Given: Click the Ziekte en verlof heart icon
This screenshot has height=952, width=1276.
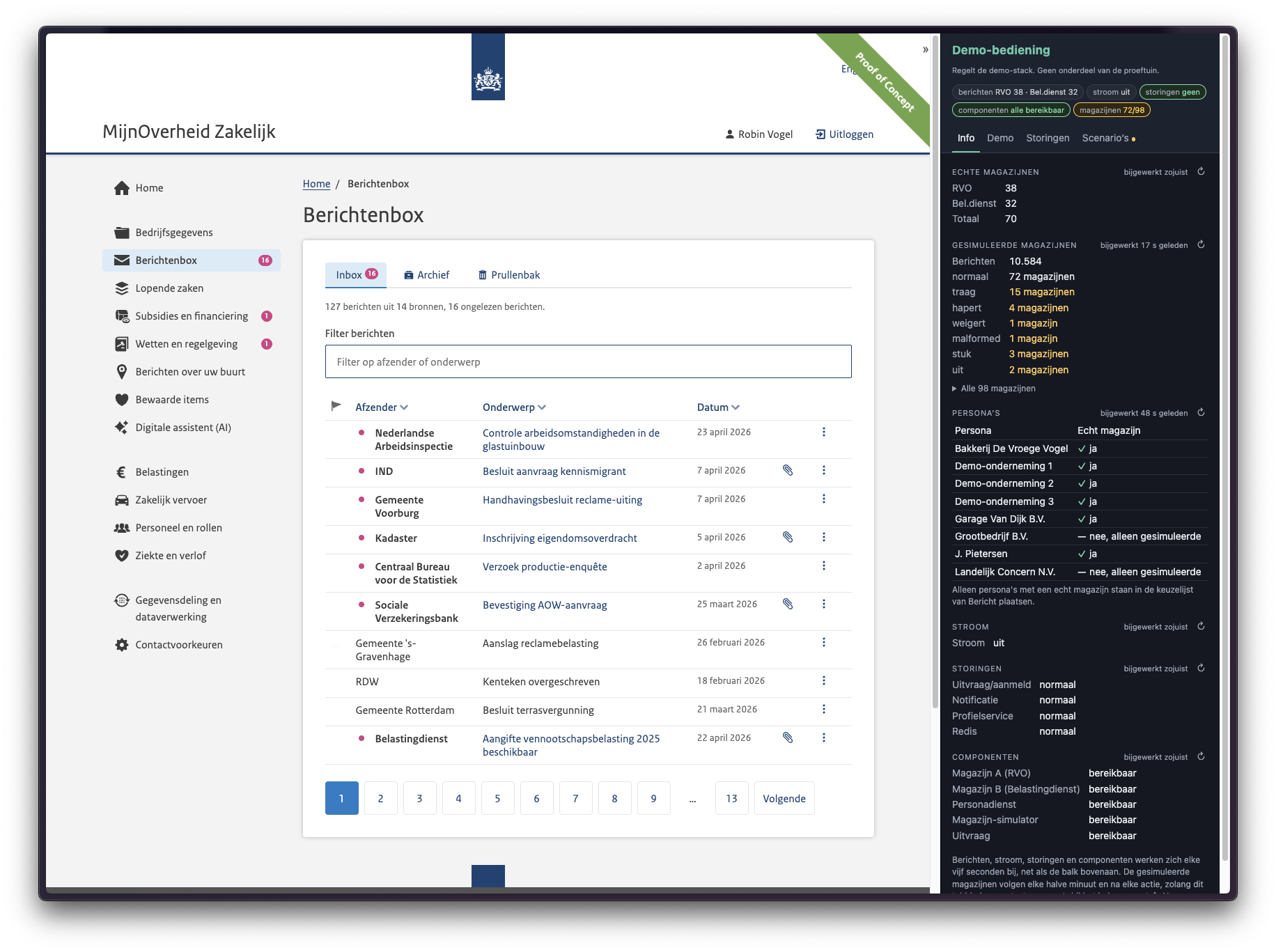Looking at the screenshot, I should pyautogui.click(x=122, y=556).
